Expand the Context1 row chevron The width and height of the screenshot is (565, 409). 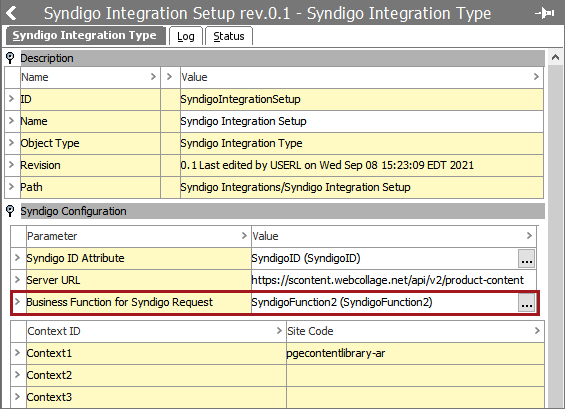click(x=17, y=352)
